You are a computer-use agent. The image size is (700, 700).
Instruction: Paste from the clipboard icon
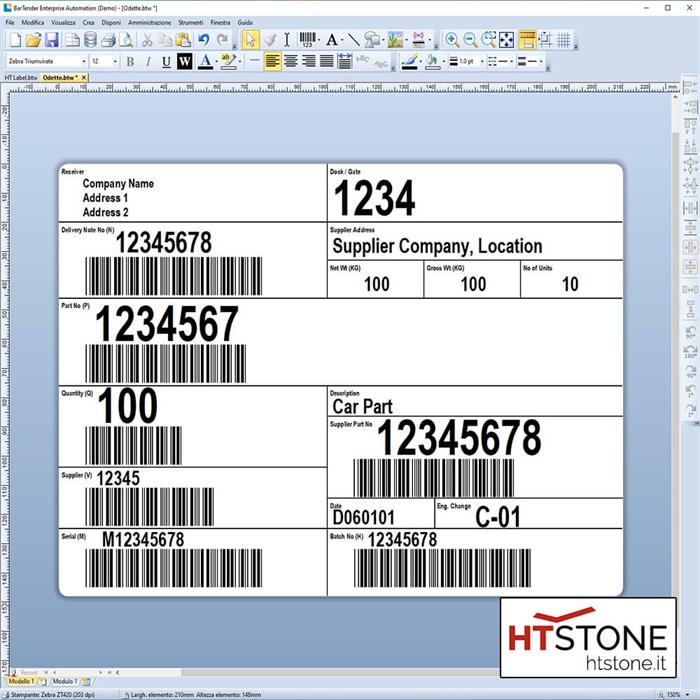pos(183,40)
